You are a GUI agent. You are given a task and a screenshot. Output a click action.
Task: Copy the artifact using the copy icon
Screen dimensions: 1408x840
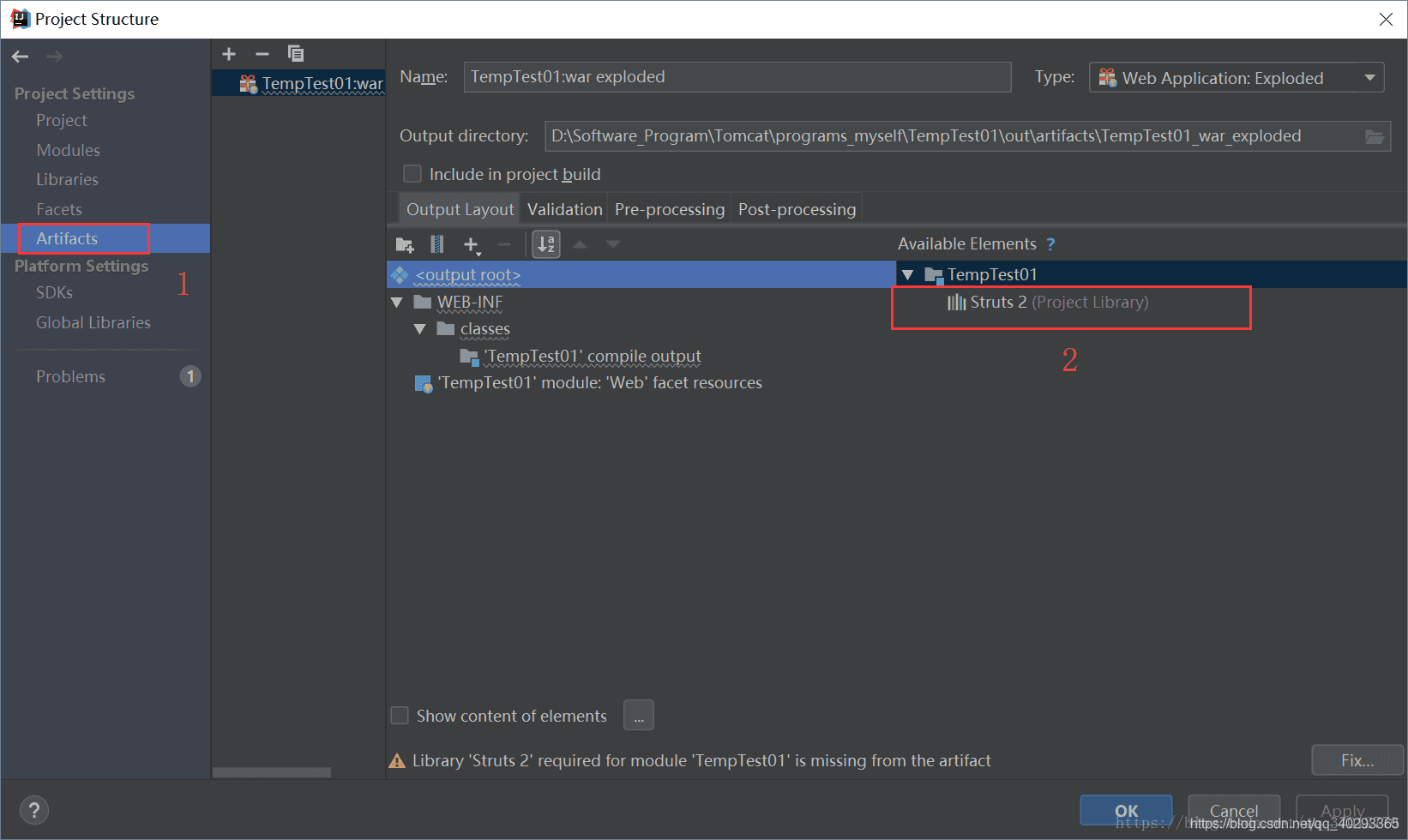(x=296, y=53)
